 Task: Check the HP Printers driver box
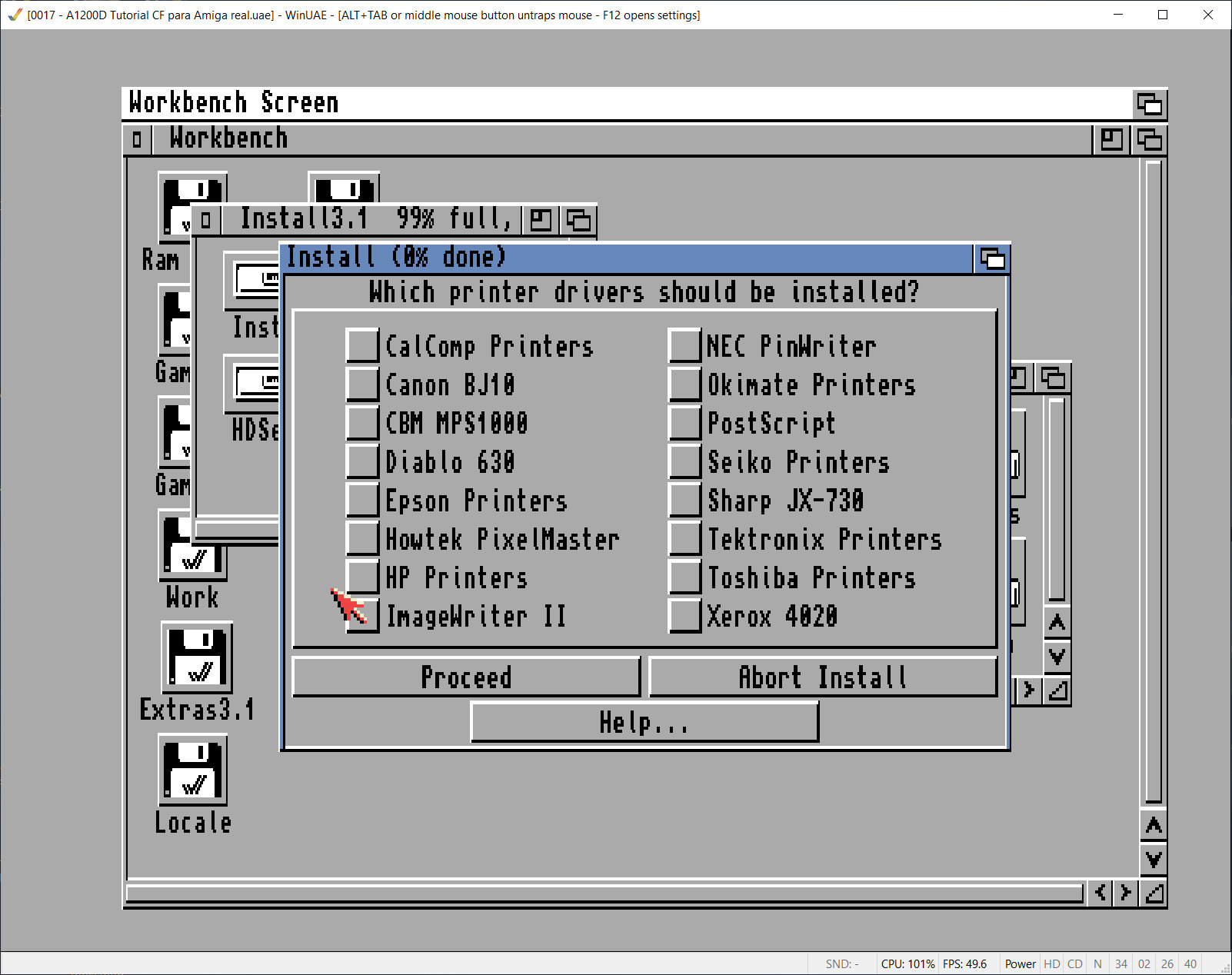tap(362, 577)
